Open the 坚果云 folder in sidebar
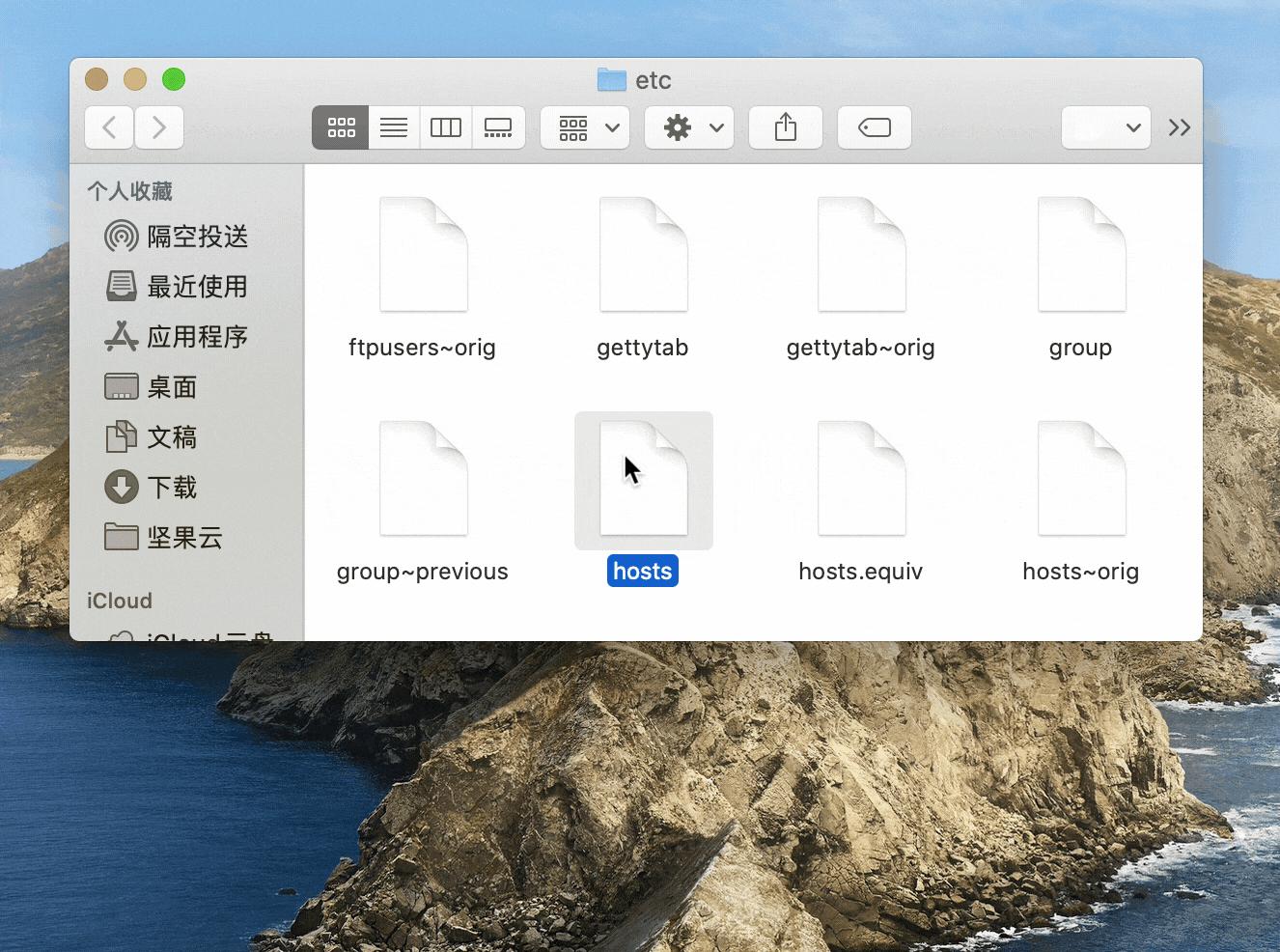1280x952 pixels. pos(183,538)
